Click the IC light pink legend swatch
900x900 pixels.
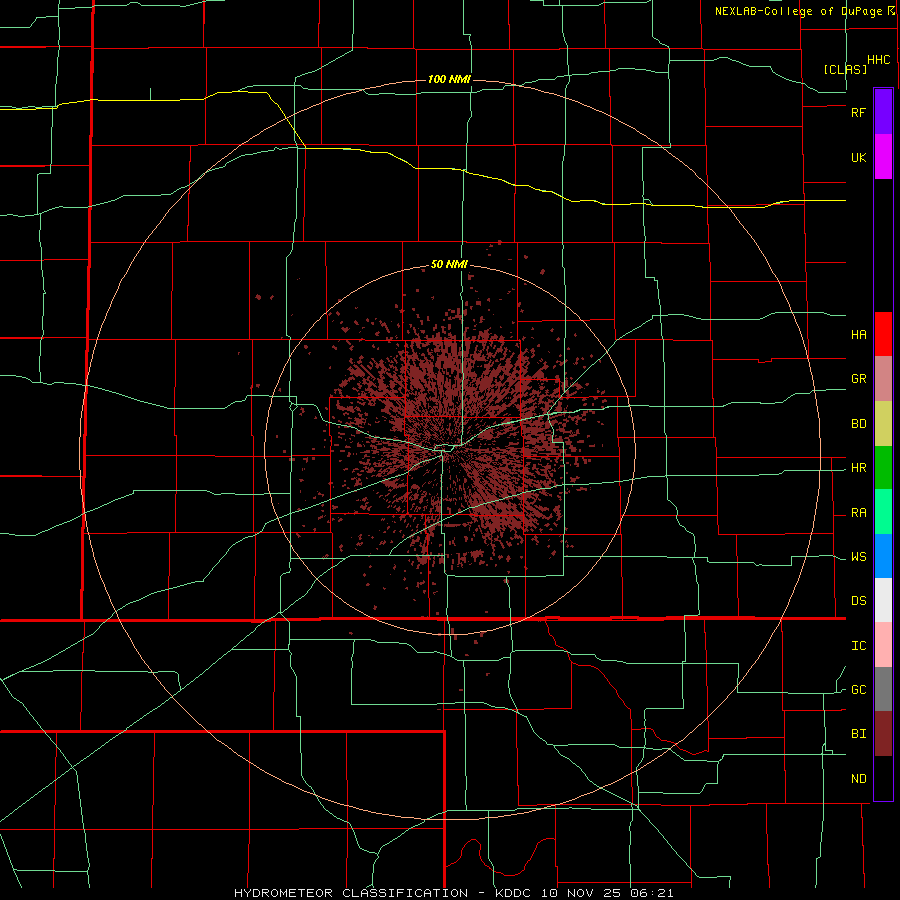[x=883, y=645]
